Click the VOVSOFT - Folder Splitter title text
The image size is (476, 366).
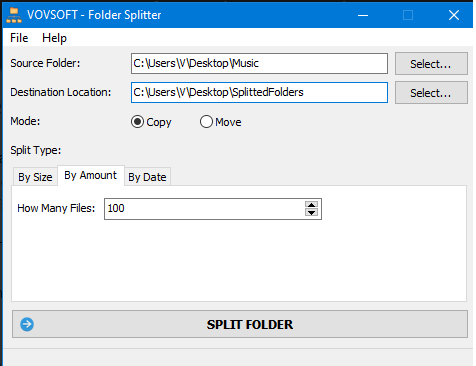(94, 15)
